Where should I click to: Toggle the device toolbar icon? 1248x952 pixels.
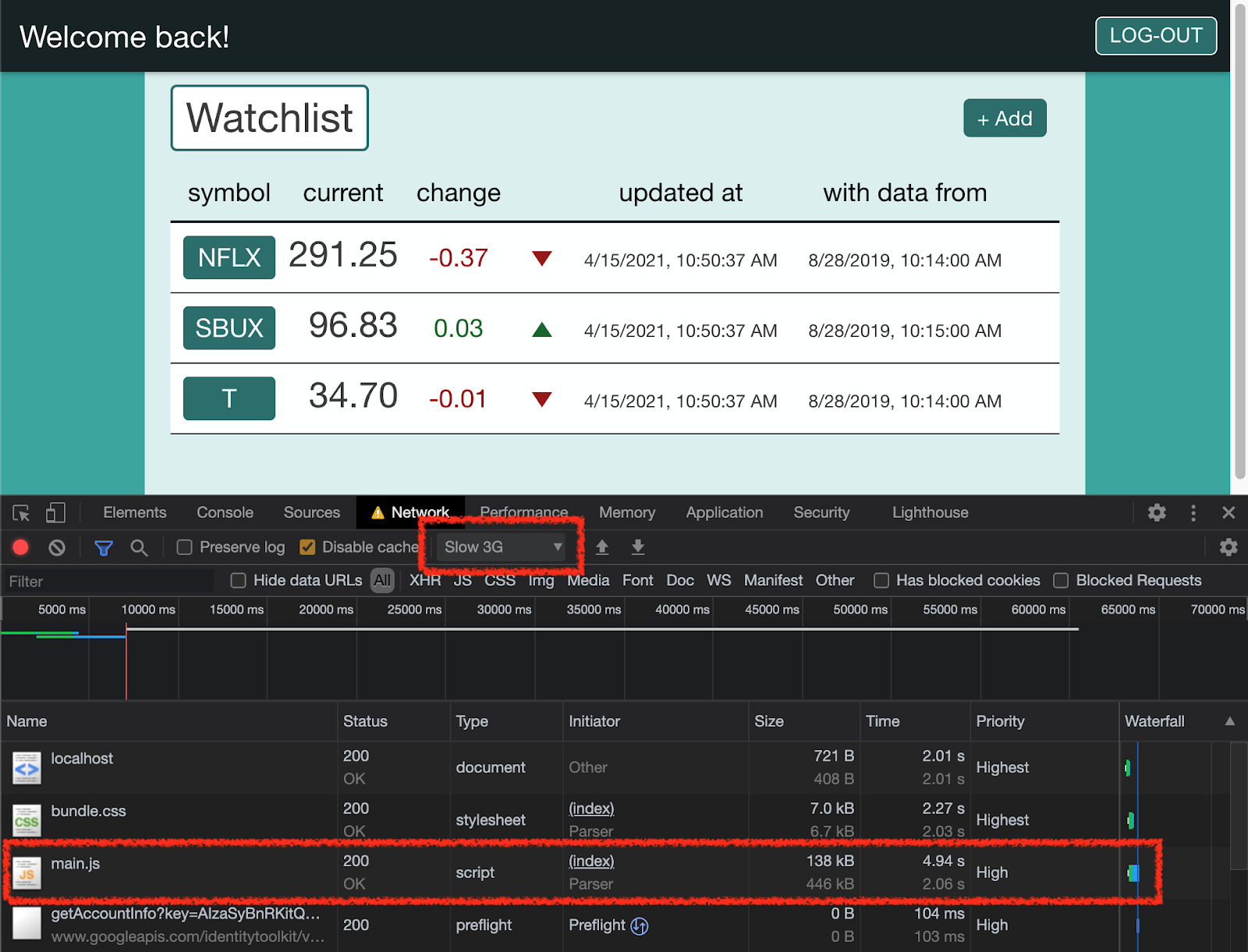point(55,513)
